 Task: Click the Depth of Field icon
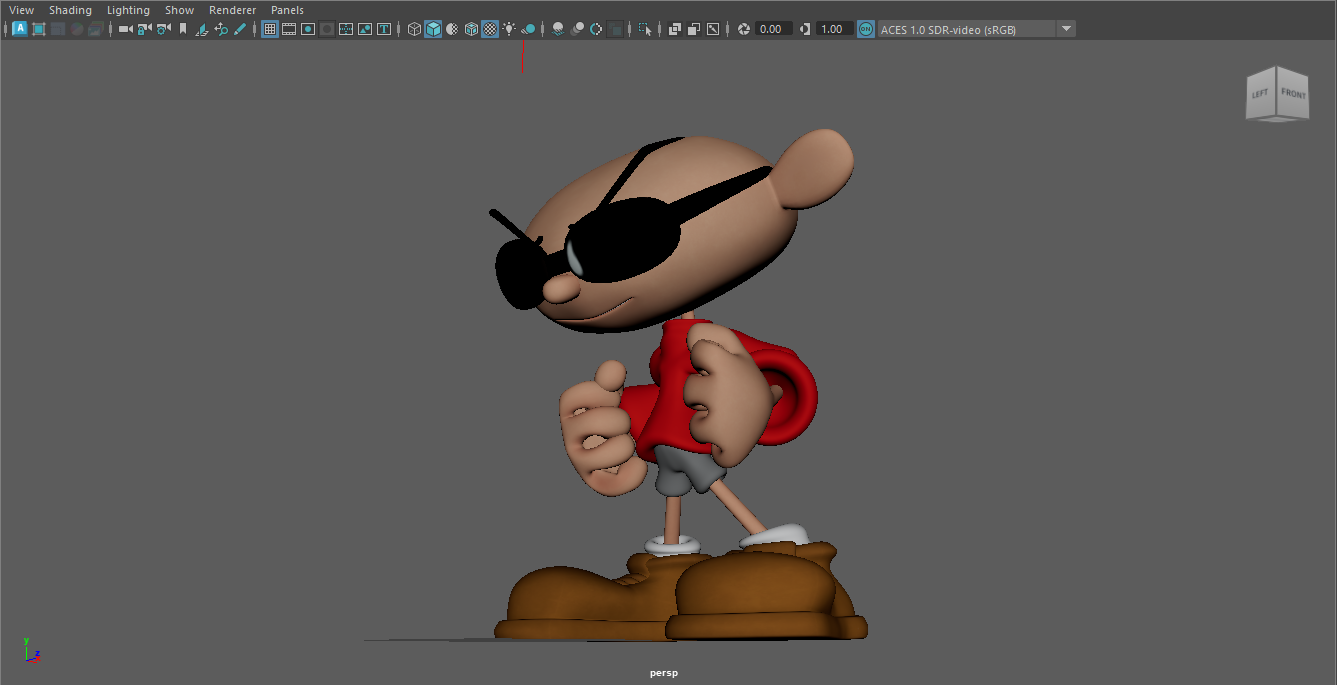tap(615, 29)
